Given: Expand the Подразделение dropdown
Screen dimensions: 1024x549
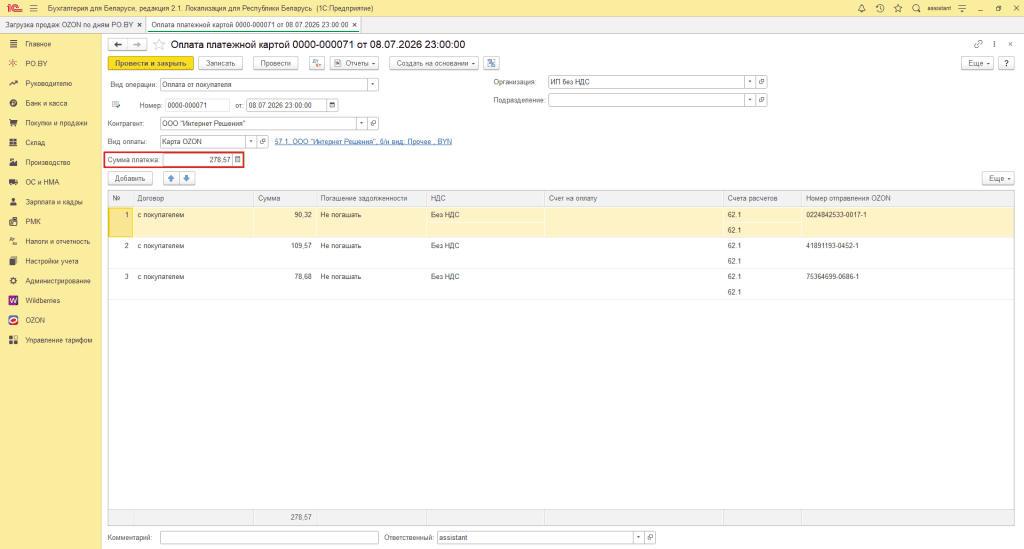Looking at the screenshot, I should (750, 100).
